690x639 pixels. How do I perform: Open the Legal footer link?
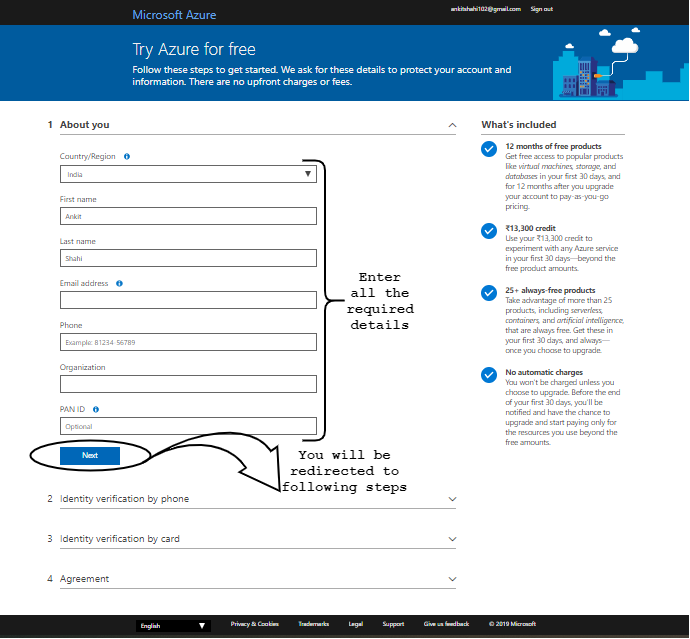[356, 624]
